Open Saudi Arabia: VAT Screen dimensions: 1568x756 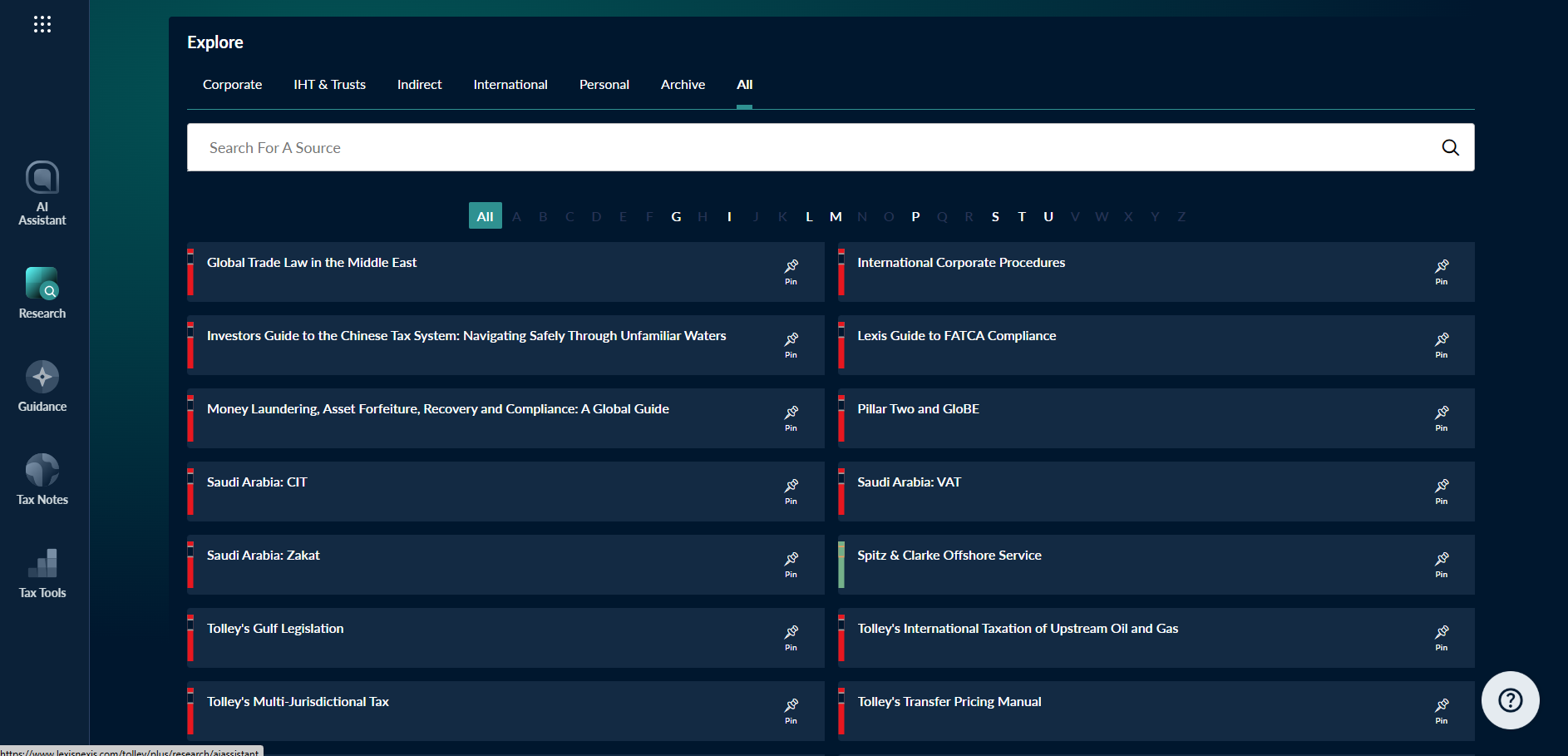(x=909, y=482)
